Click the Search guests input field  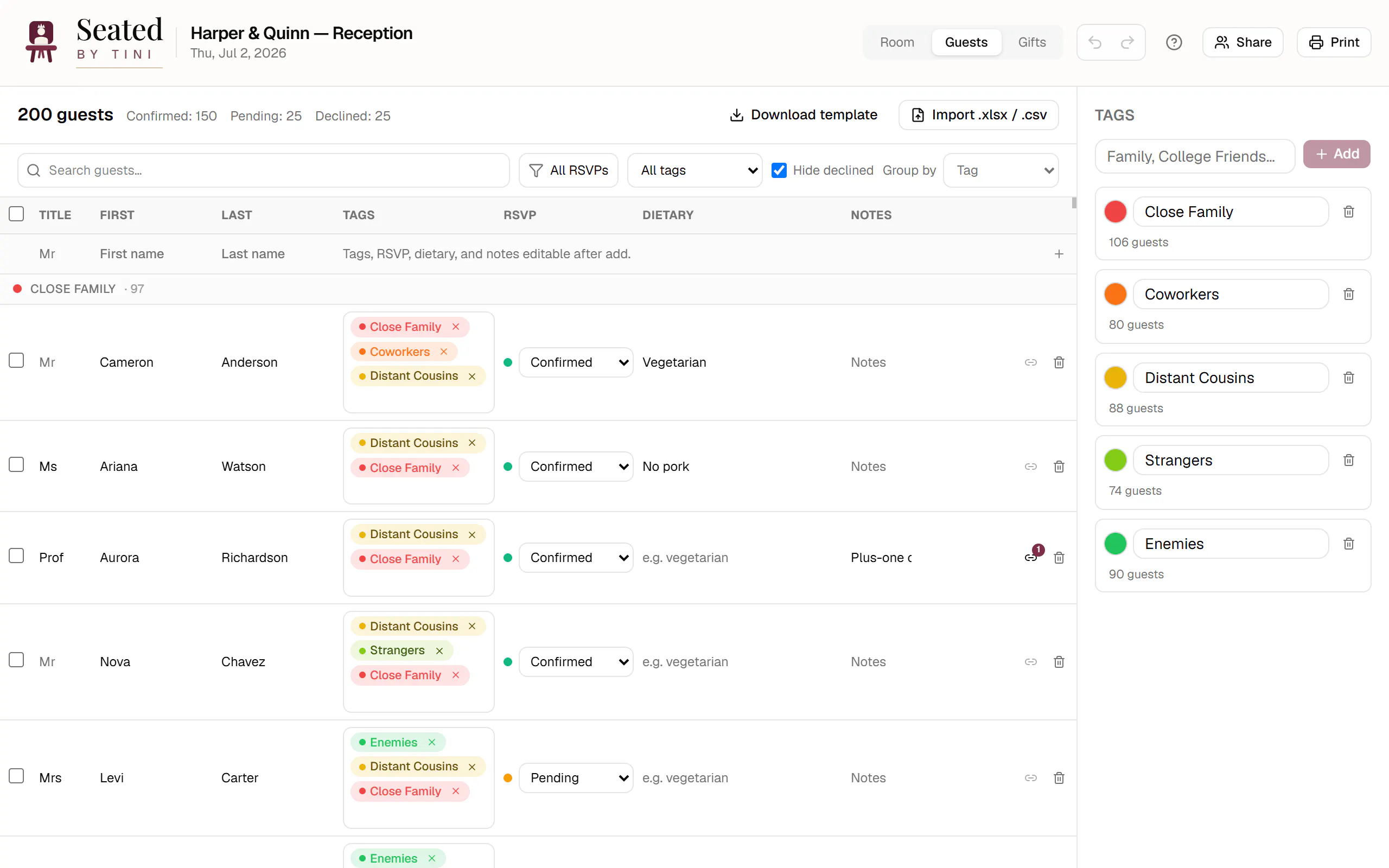point(264,170)
